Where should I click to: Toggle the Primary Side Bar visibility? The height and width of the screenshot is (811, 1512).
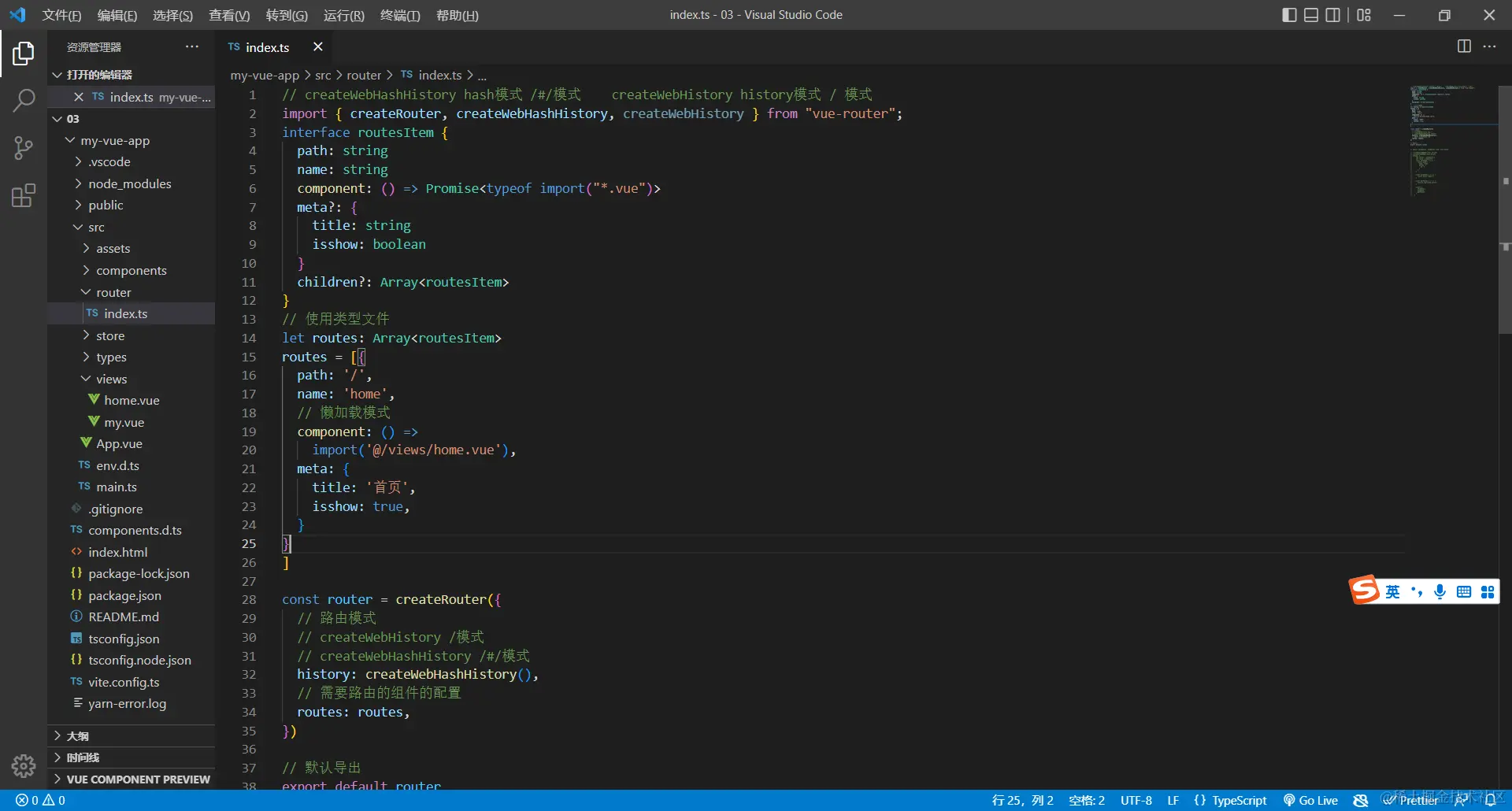pyautogui.click(x=1289, y=15)
